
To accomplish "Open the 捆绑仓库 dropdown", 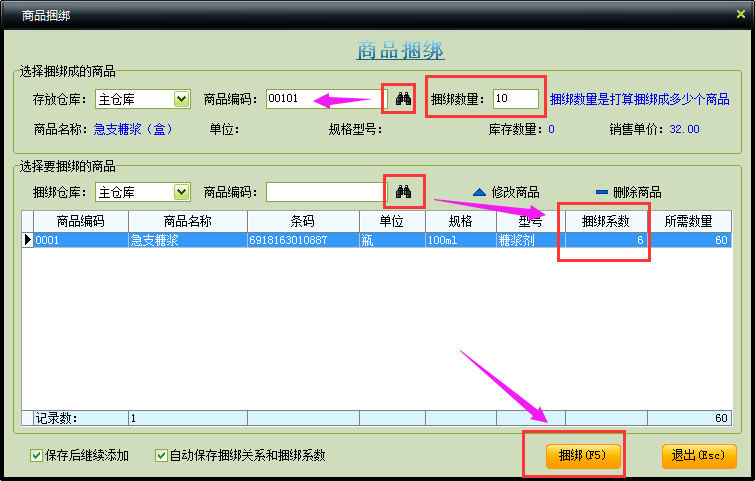I will click(x=182, y=192).
